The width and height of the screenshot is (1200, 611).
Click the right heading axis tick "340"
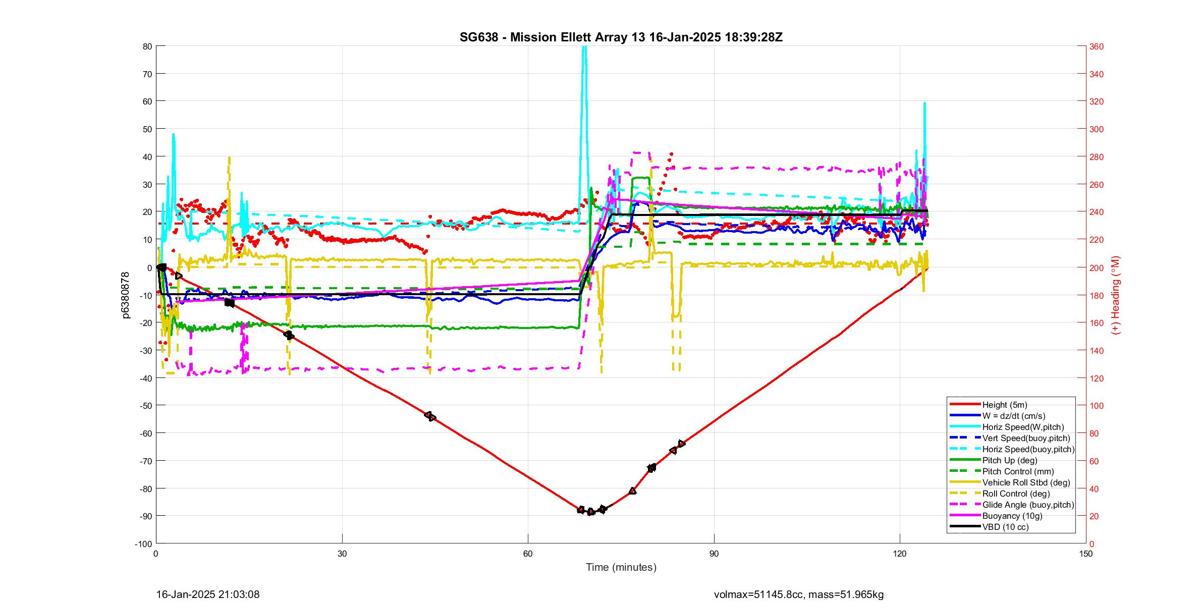pos(1097,74)
